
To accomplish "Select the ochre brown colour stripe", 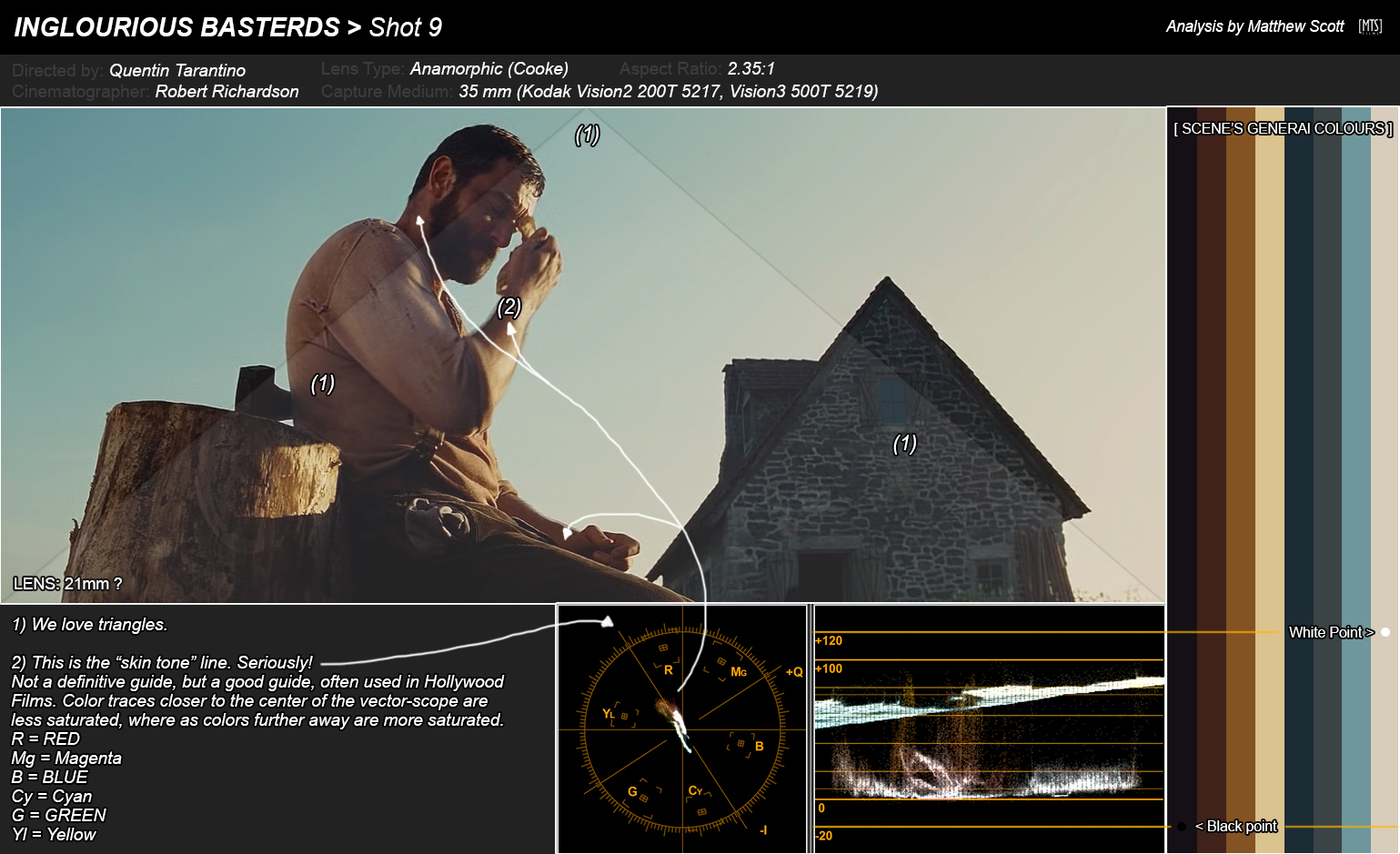I will [1241, 480].
